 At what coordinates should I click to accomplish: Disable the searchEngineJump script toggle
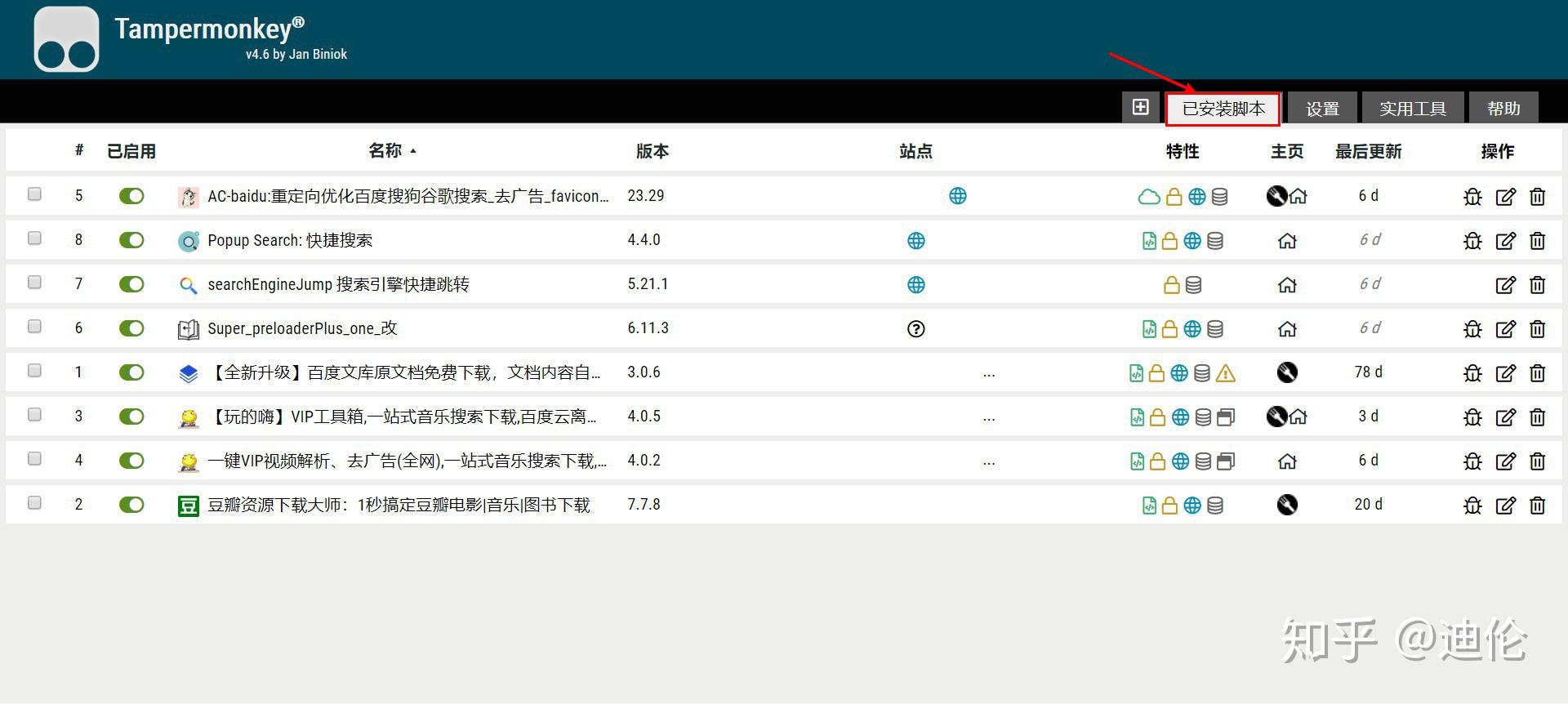tap(131, 284)
